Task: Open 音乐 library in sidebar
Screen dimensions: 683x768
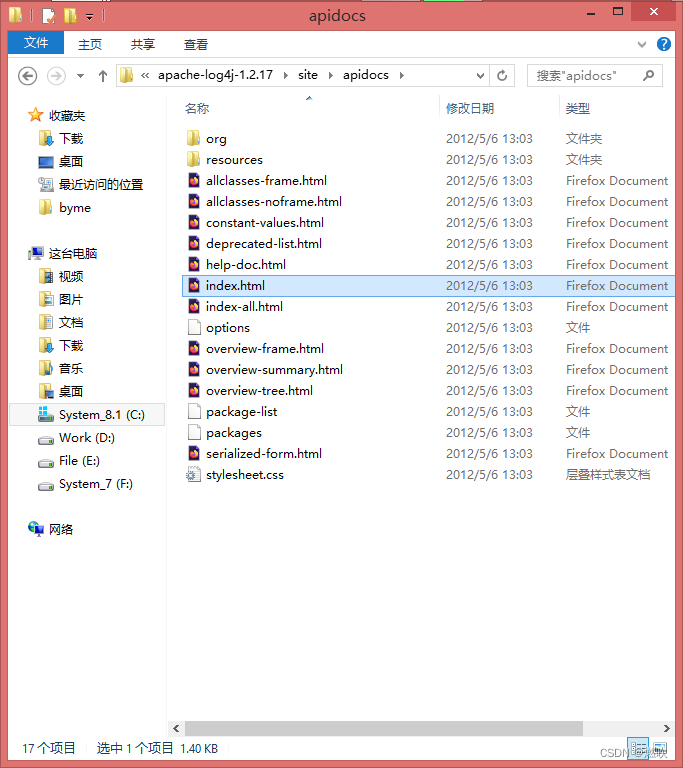Action: pos(71,369)
